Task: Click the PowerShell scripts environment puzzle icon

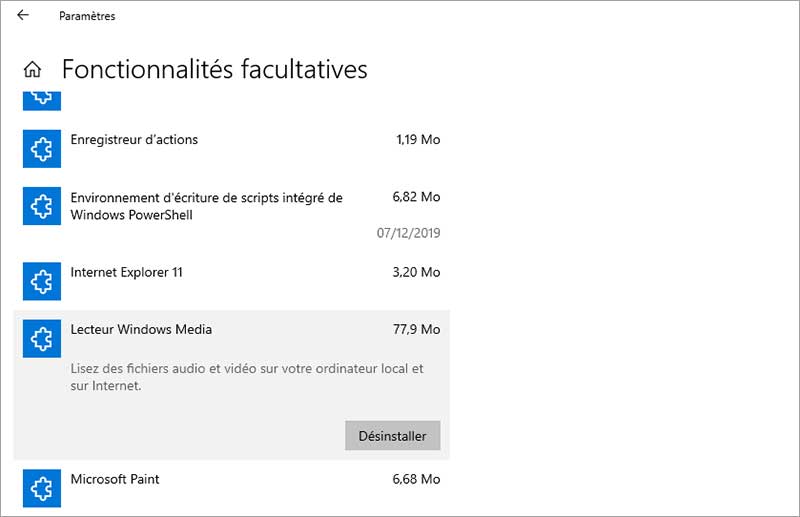Action: [42, 206]
